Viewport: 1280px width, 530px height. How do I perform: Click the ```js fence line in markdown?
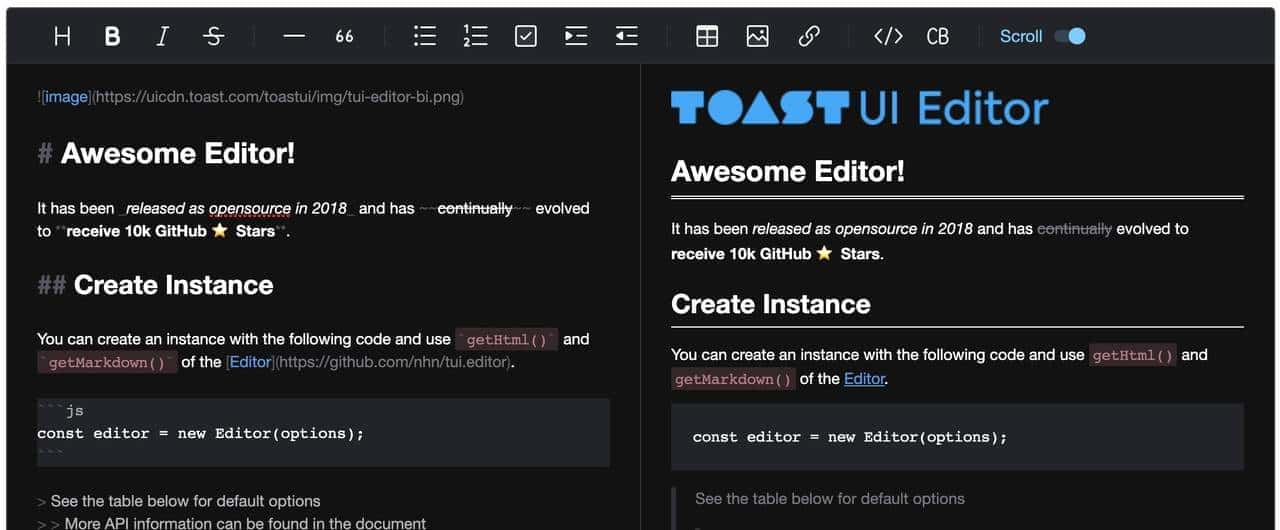61,410
